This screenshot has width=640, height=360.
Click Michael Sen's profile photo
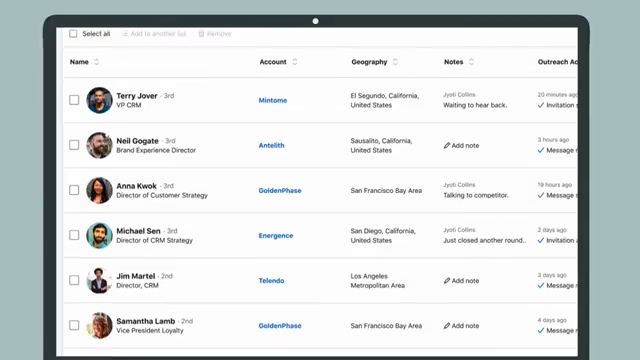click(x=99, y=235)
